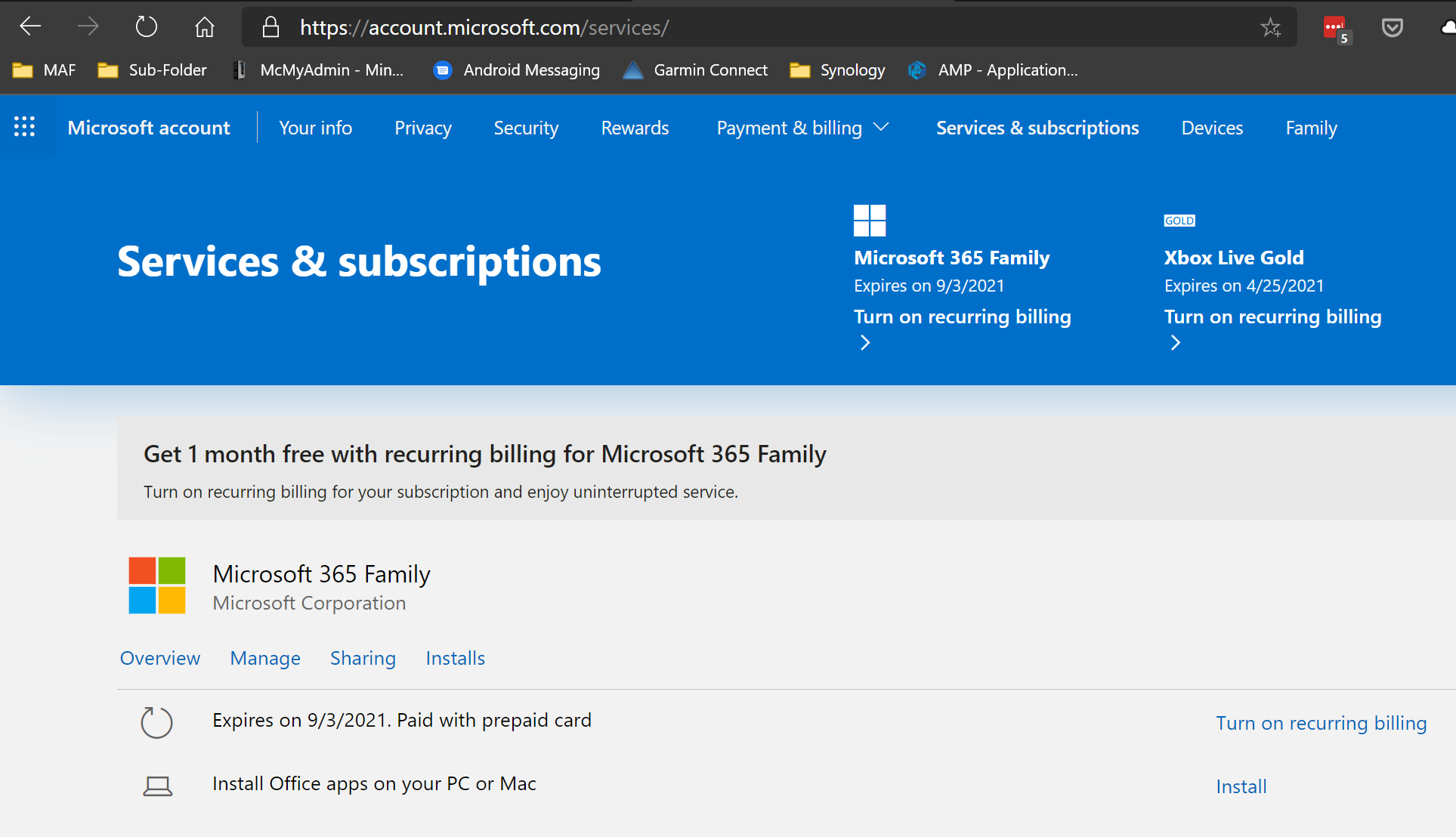Click the Android Messaging bookmark icon
Viewport: 1456px width, 837px height.
pos(442,69)
